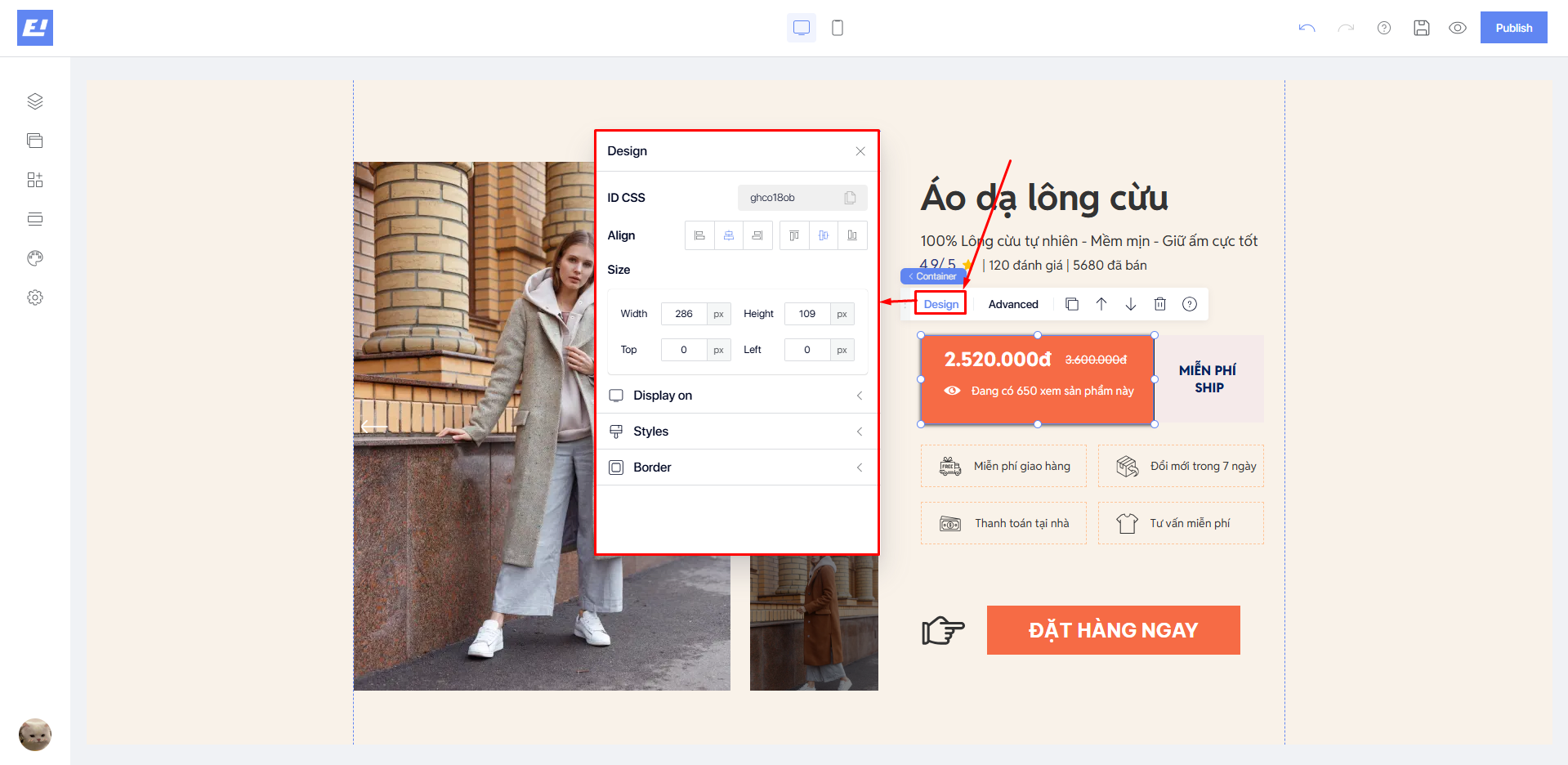The image size is (1568, 765).
Task: Open the Design tab in element toolbar
Action: coord(941,304)
